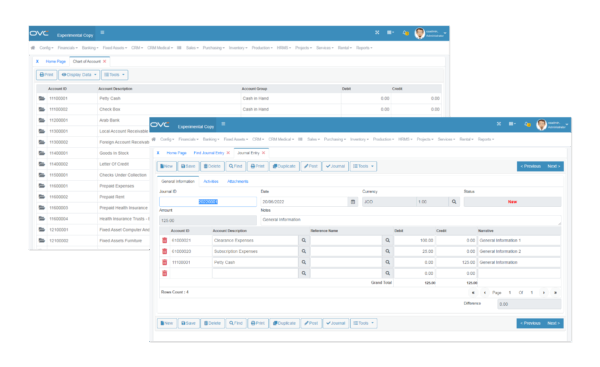Click Print button in Chart of Account window
600x367 pixels.
click(46, 75)
